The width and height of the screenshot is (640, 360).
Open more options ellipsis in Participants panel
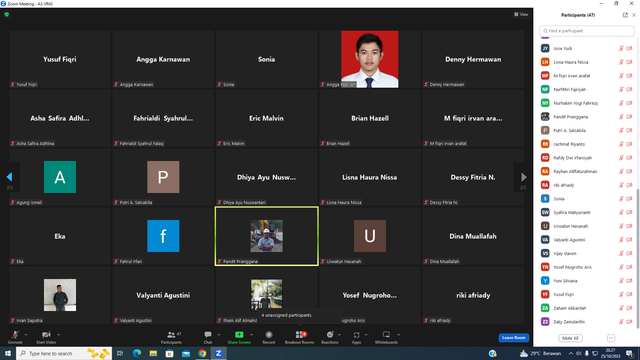pos(611,338)
